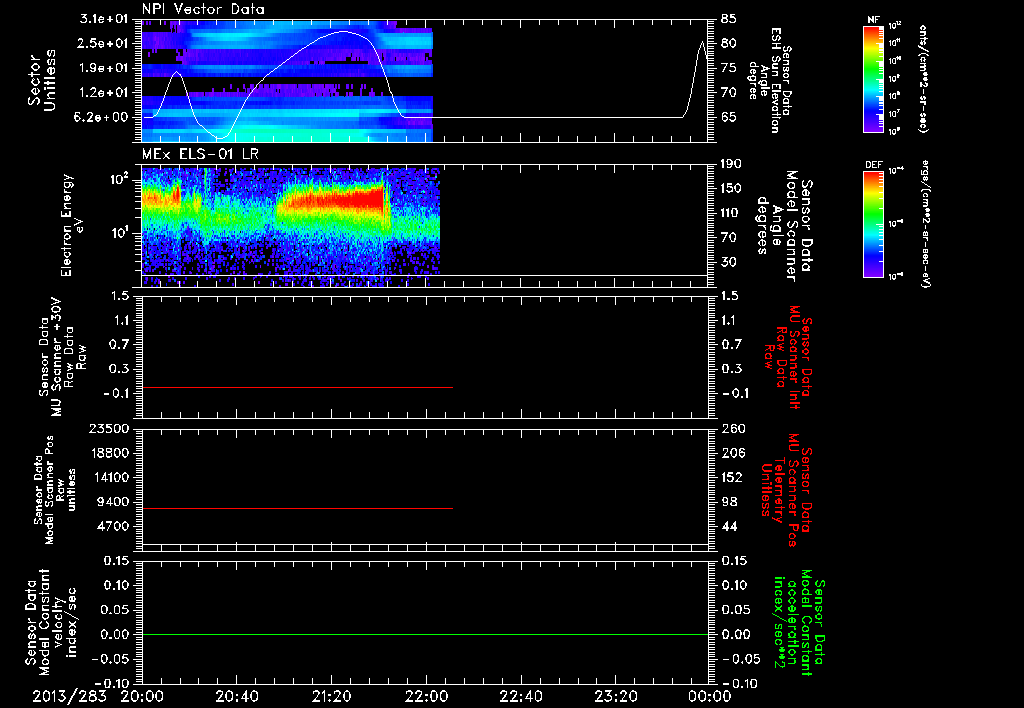This screenshot has width=1024, height=708.
Task: Click the 00:00 time axis label
Action: 710,696
